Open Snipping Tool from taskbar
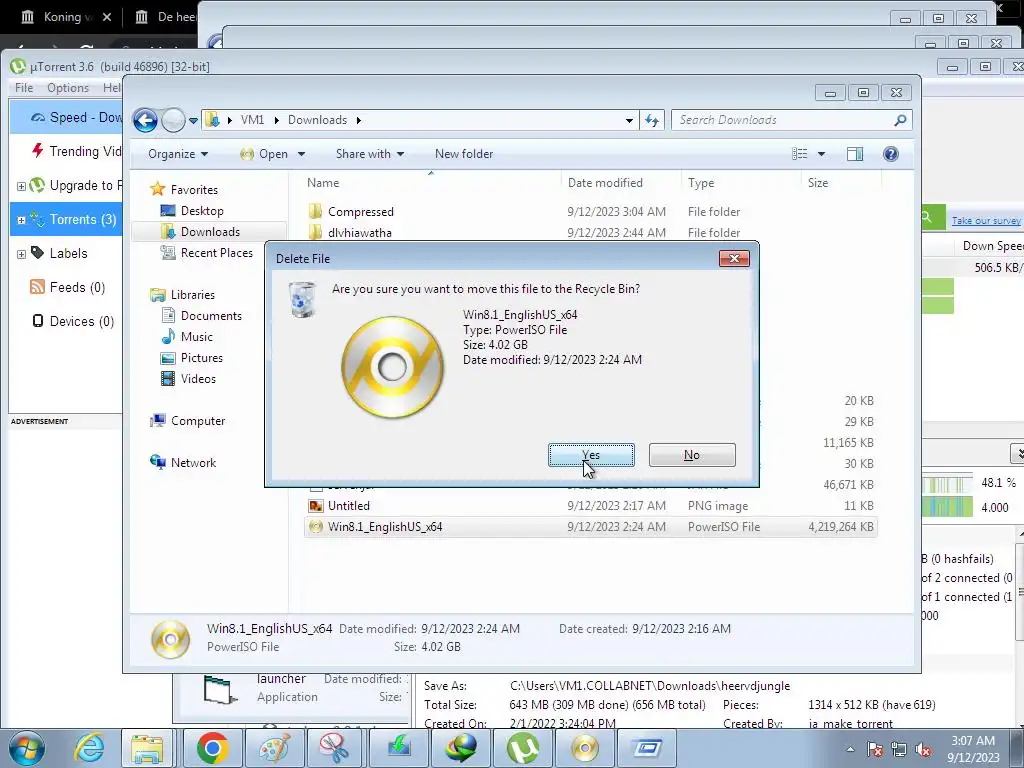 coord(335,748)
